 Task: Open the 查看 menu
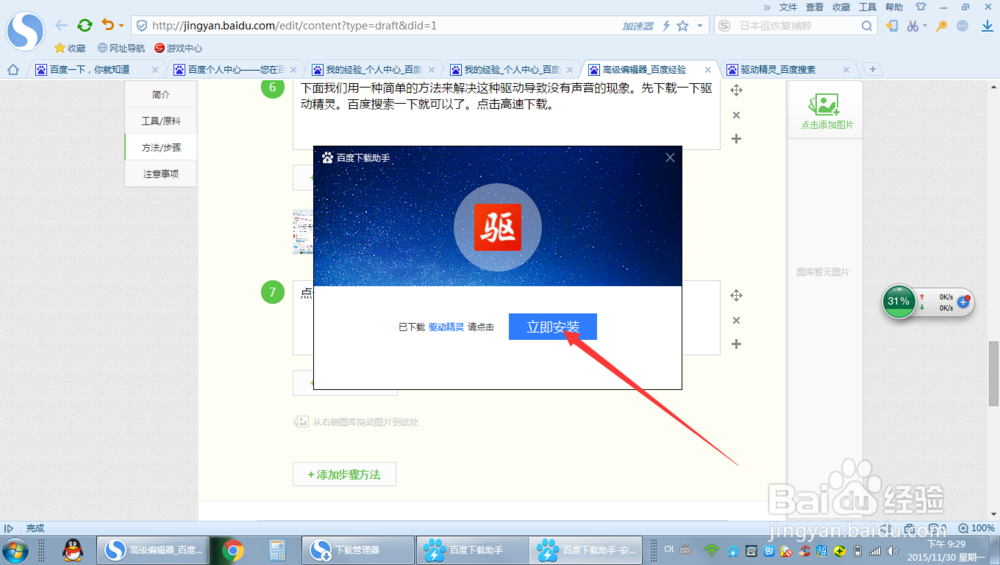(814, 7)
